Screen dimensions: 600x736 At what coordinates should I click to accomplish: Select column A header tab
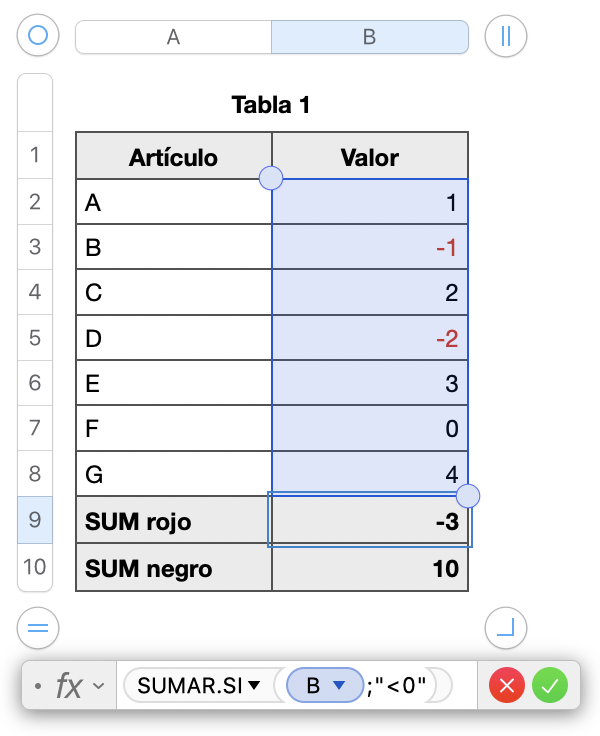[x=173, y=37]
